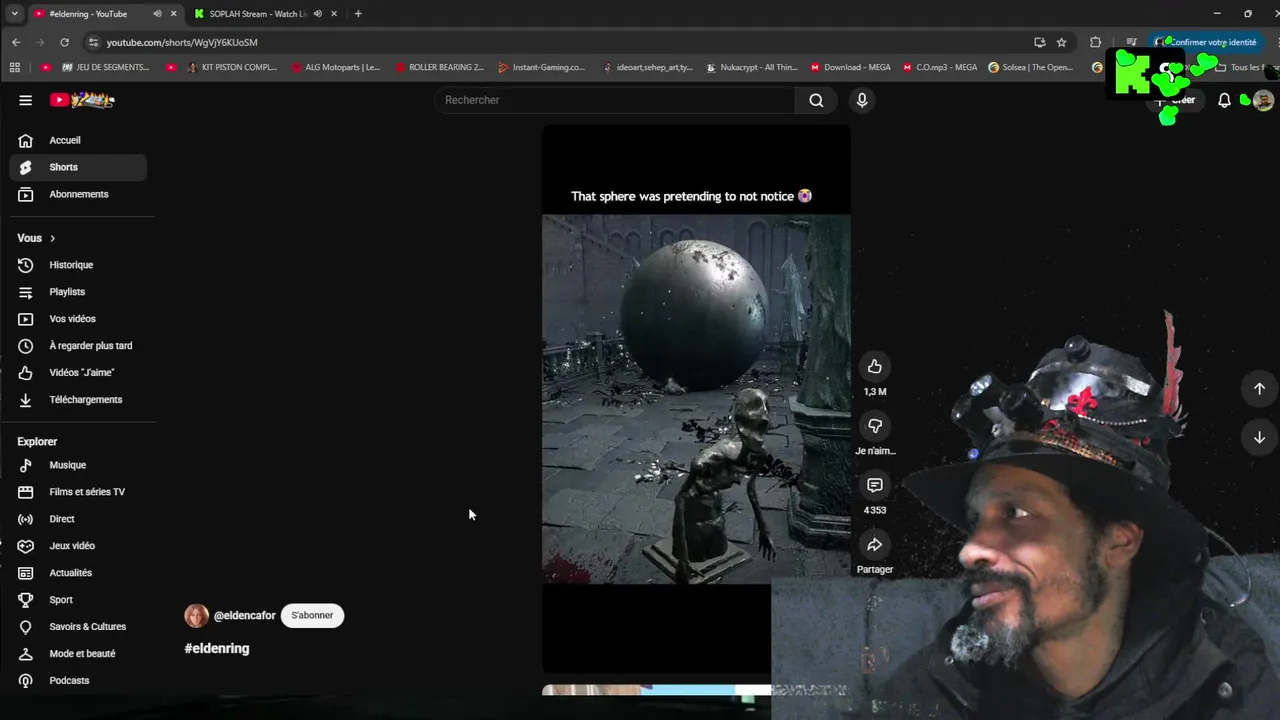
Task: Open ROLLER BEARING bookmark
Action: pos(439,67)
